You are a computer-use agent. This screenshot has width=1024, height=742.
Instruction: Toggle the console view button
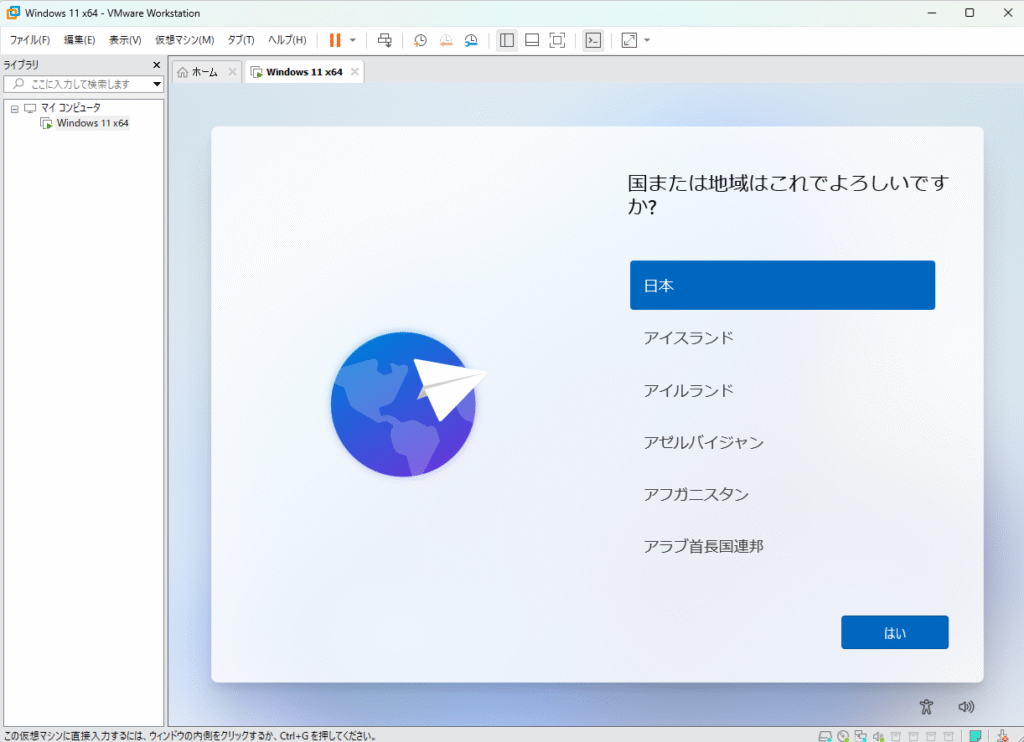coord(593,40)
